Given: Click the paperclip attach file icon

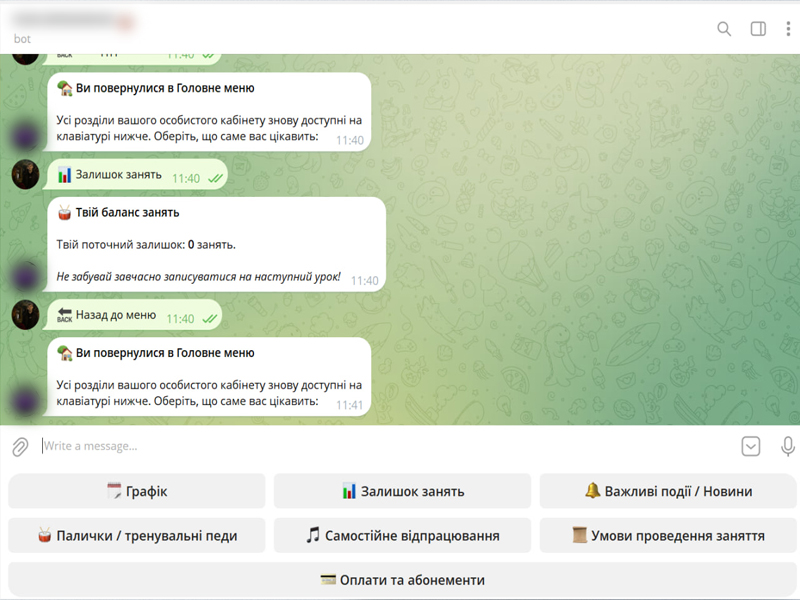Looking at the screenshot, I should point(20,447).
